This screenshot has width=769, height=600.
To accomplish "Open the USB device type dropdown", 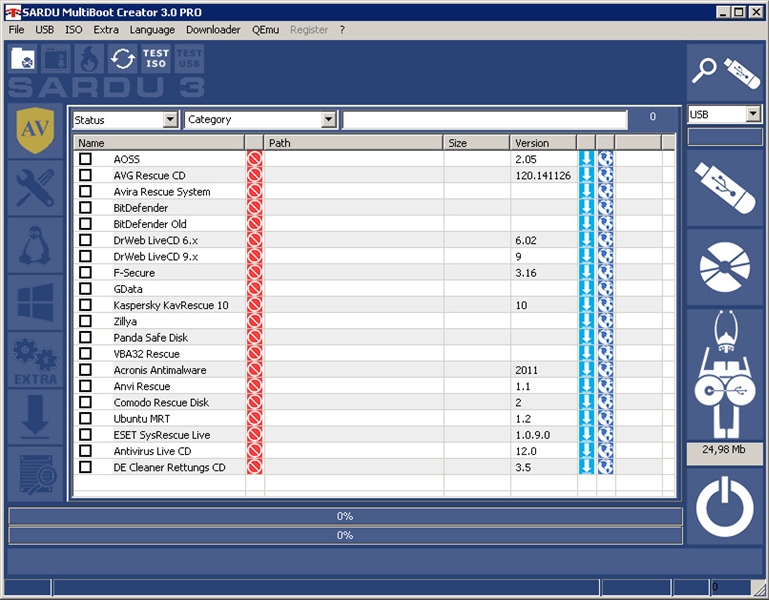I will pyautogui.click(x=753, y=114).
